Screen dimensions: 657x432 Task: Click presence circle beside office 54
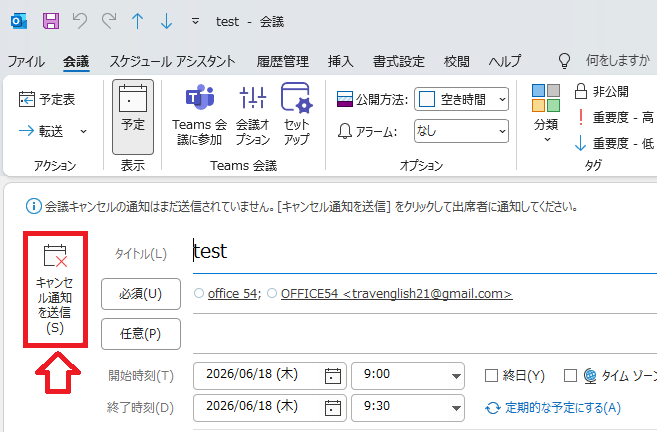click(199, 293)
